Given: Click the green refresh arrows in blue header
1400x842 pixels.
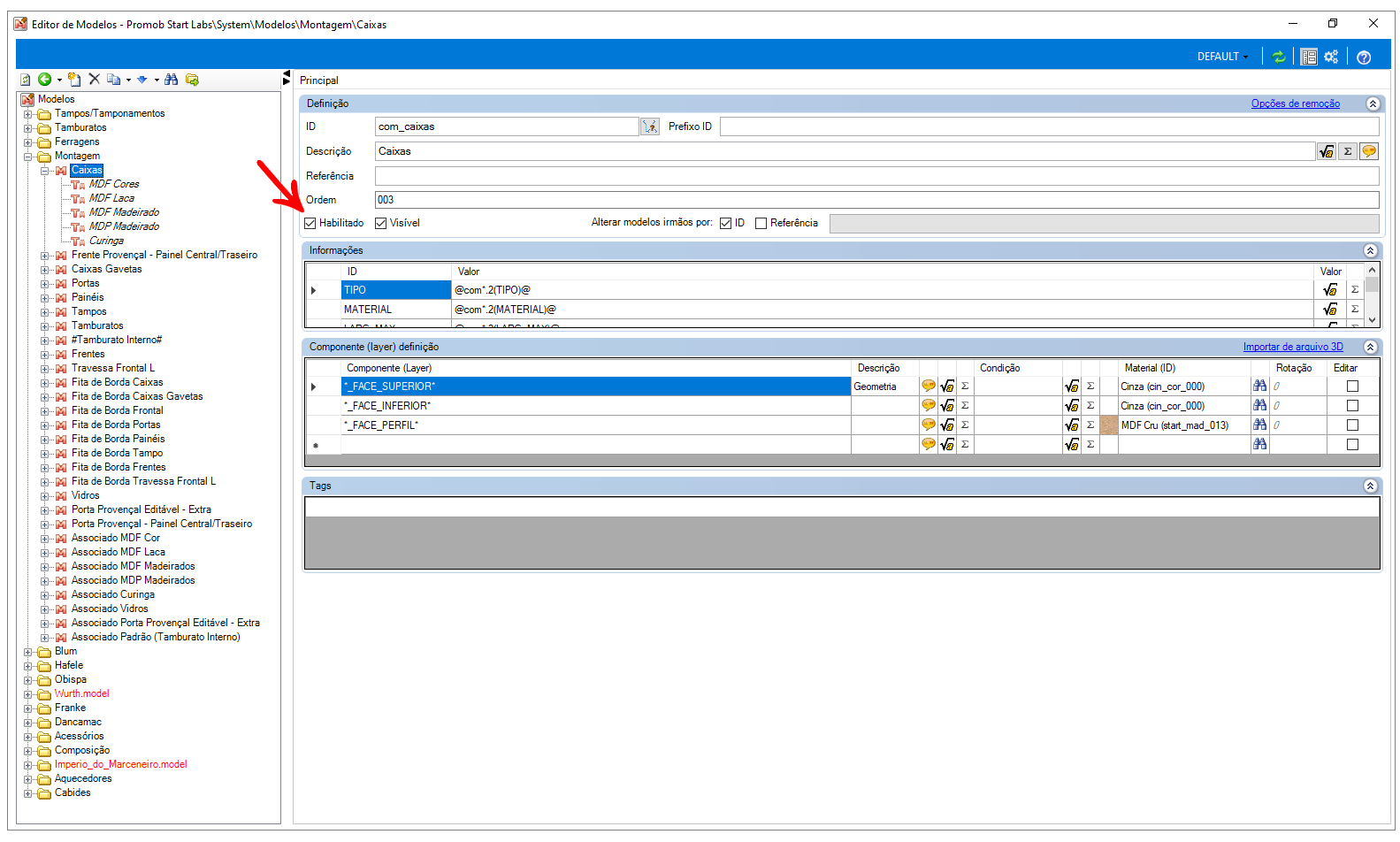Looking at the screenshot, I should click(x=1279, y=57).
